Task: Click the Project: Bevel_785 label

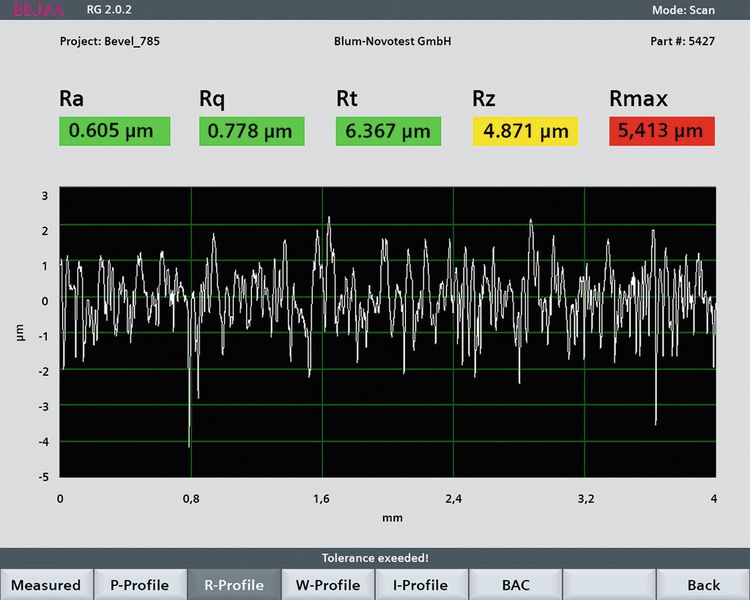Action: tap(110, 44)
